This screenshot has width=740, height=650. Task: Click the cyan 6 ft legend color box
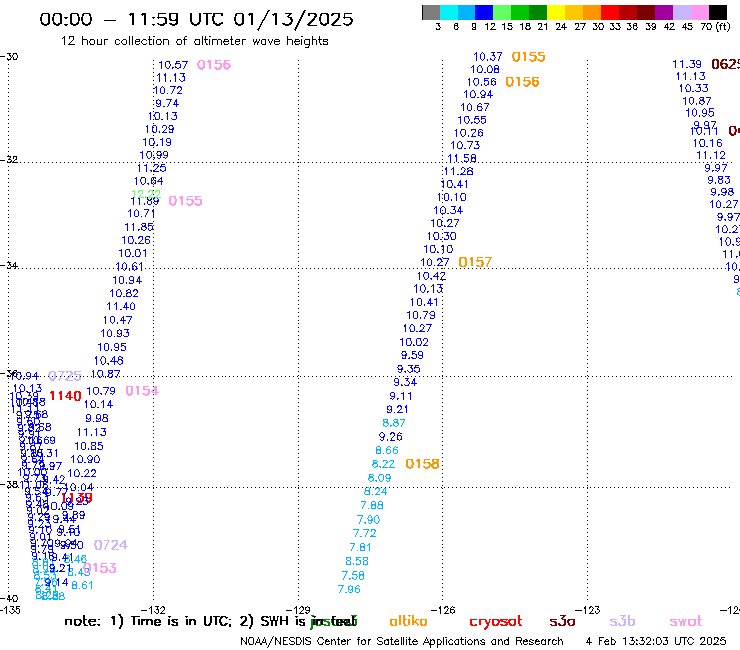click(449, 12)
